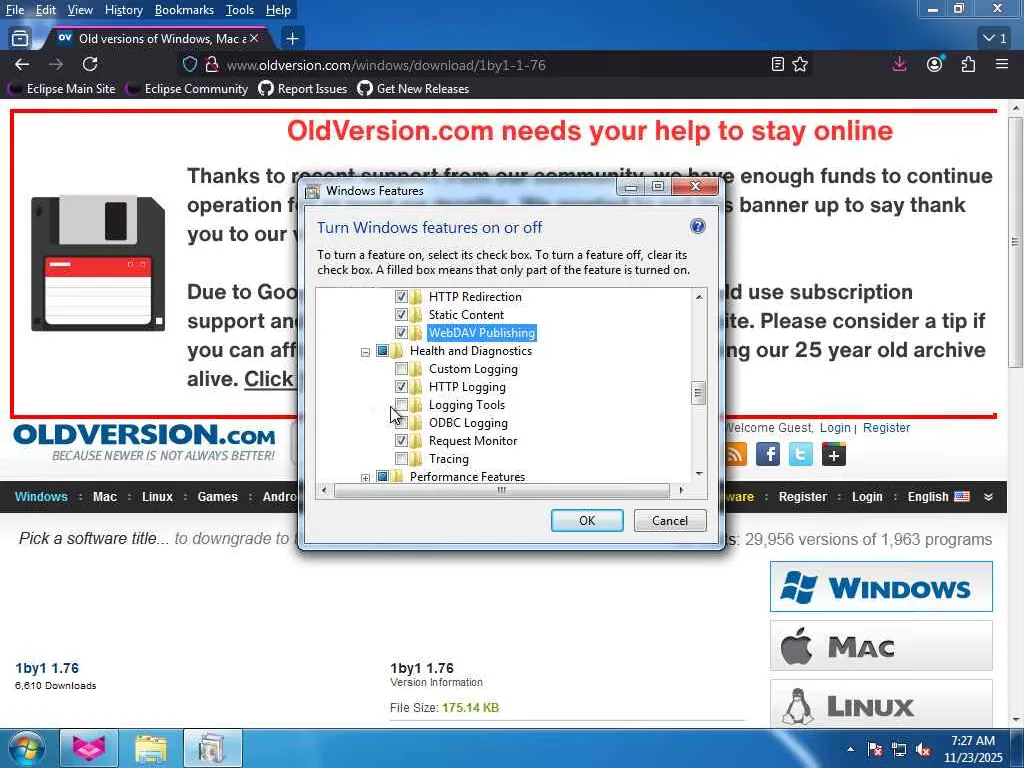This screenshot has height=768, width=1024.
Task: Open the Get New Releases bookmark
Action: pyautogui.click(x=413, y=89)
